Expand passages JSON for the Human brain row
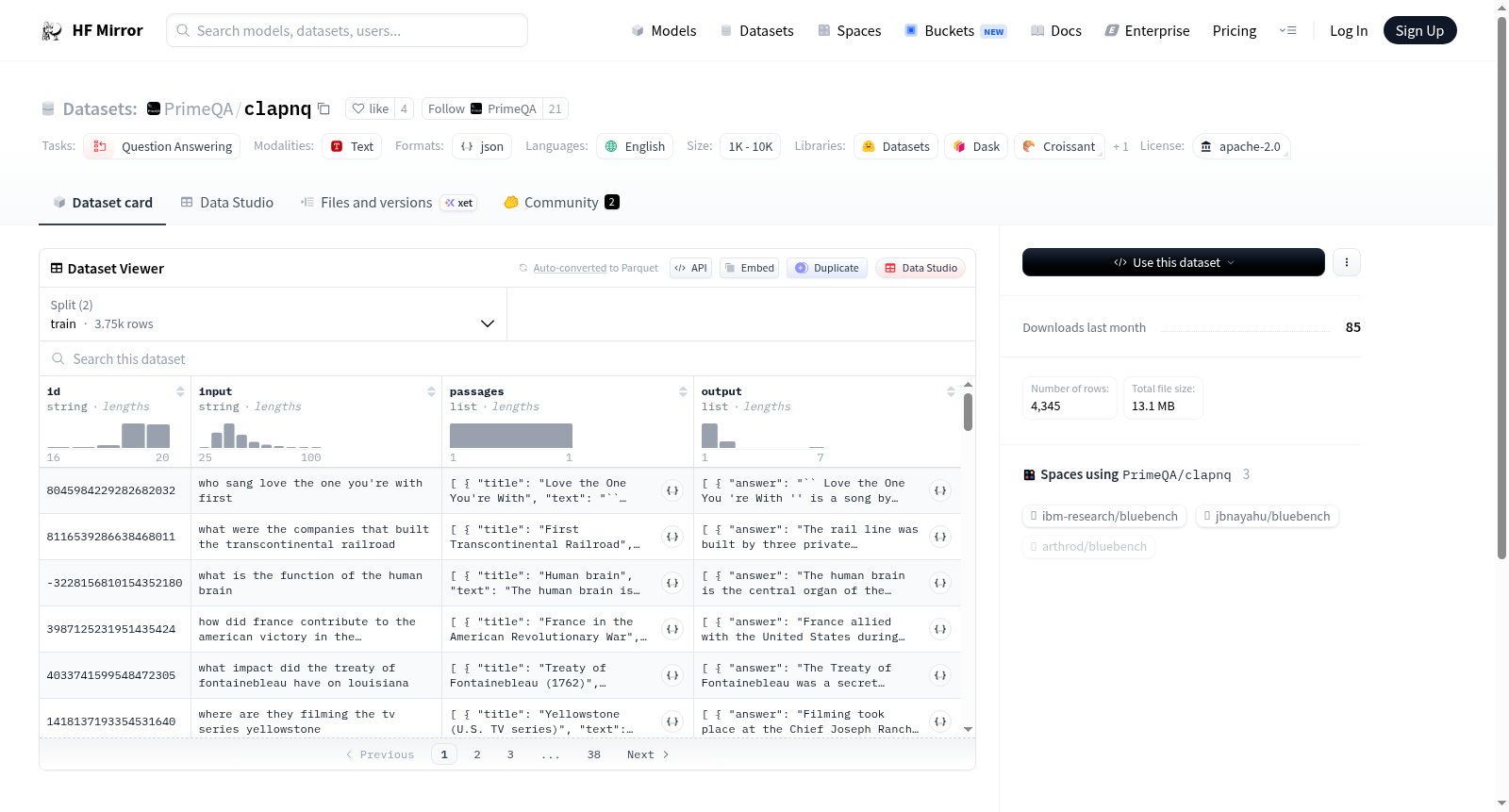The image size is (1509, 812). coord(672,583)
